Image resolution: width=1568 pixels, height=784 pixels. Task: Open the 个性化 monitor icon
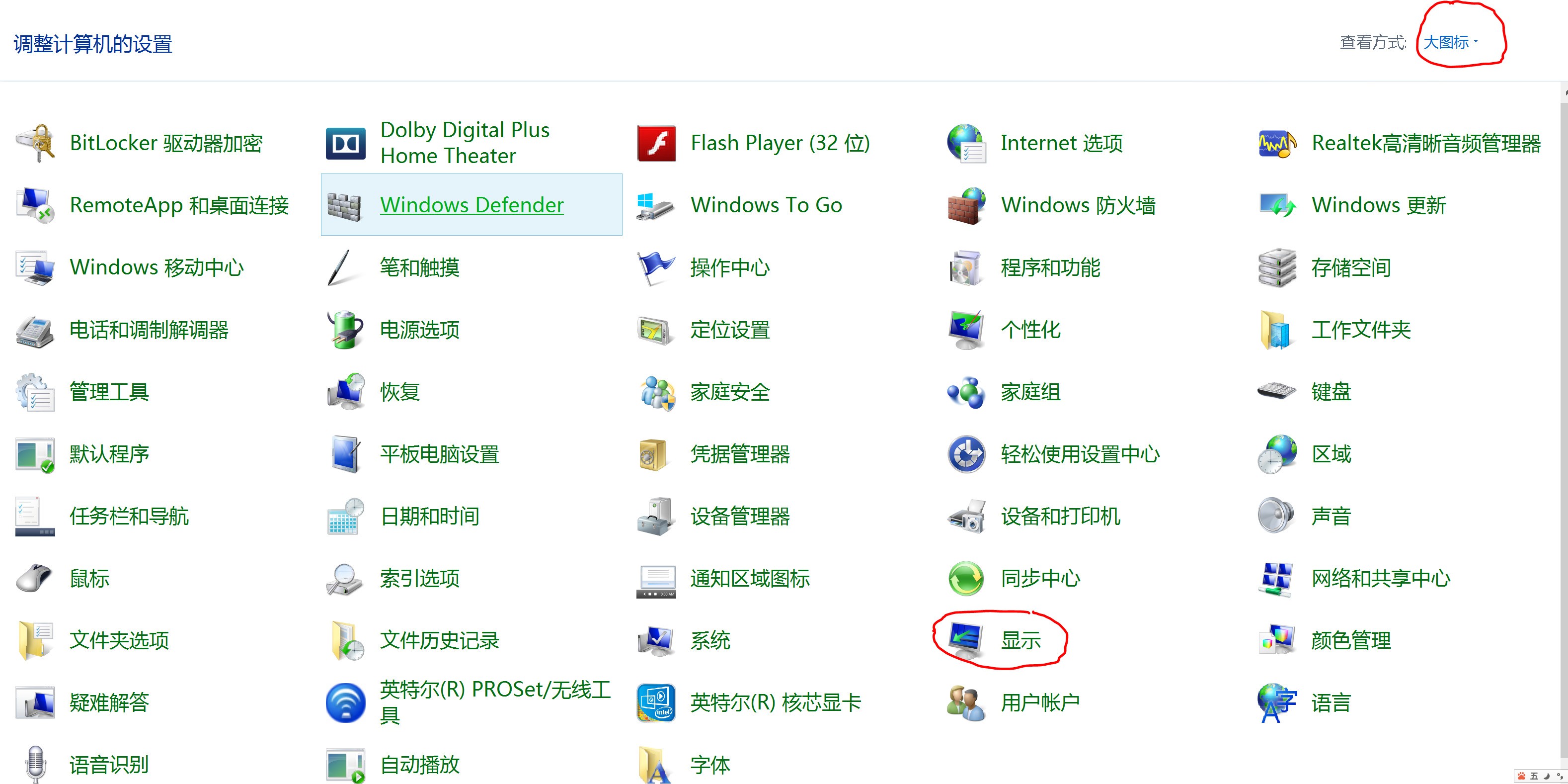pyautogui.click(x=967, y=330)
